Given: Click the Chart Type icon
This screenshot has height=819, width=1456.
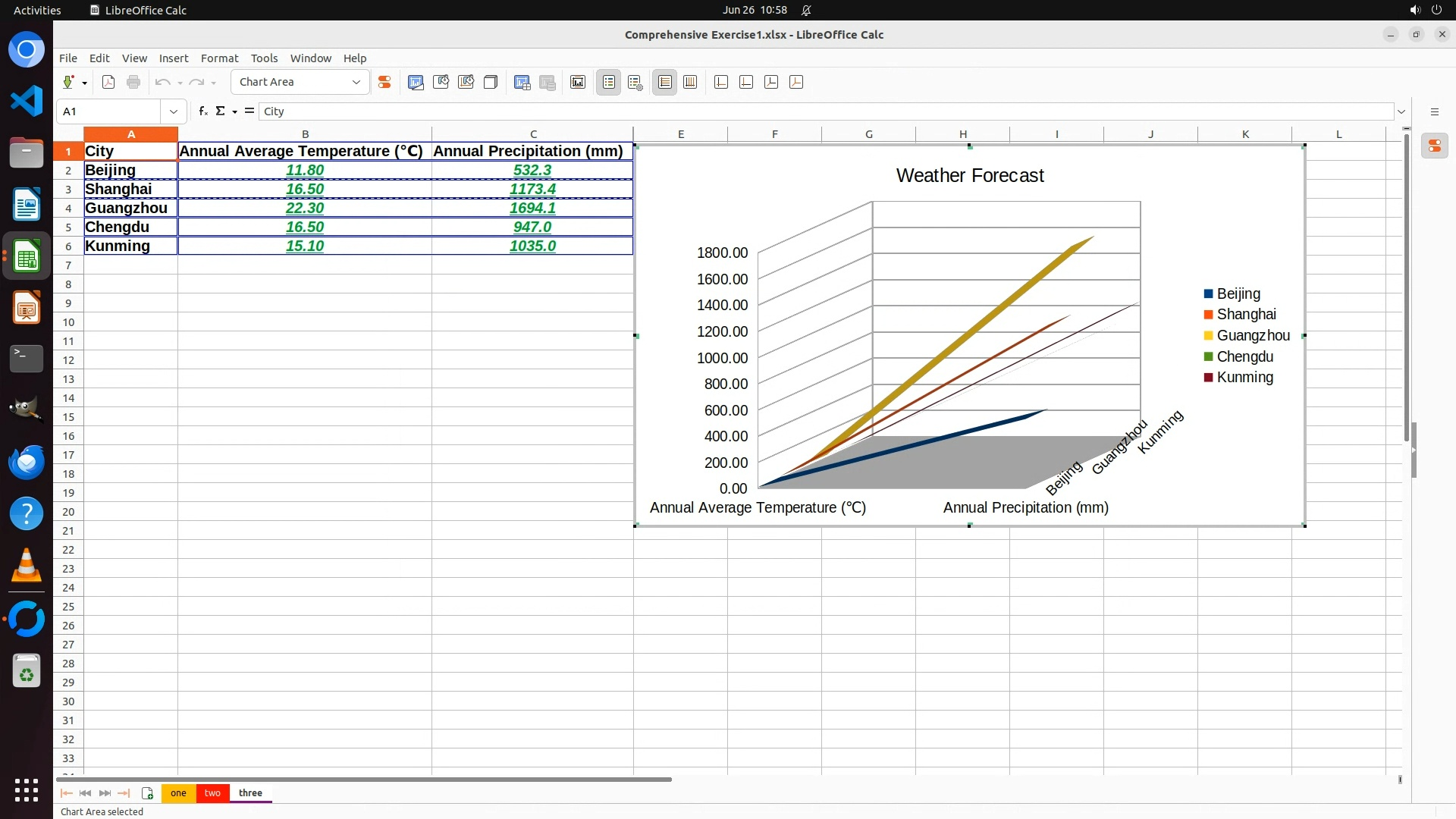Looking at the screenshot, I should coord(416,82).
